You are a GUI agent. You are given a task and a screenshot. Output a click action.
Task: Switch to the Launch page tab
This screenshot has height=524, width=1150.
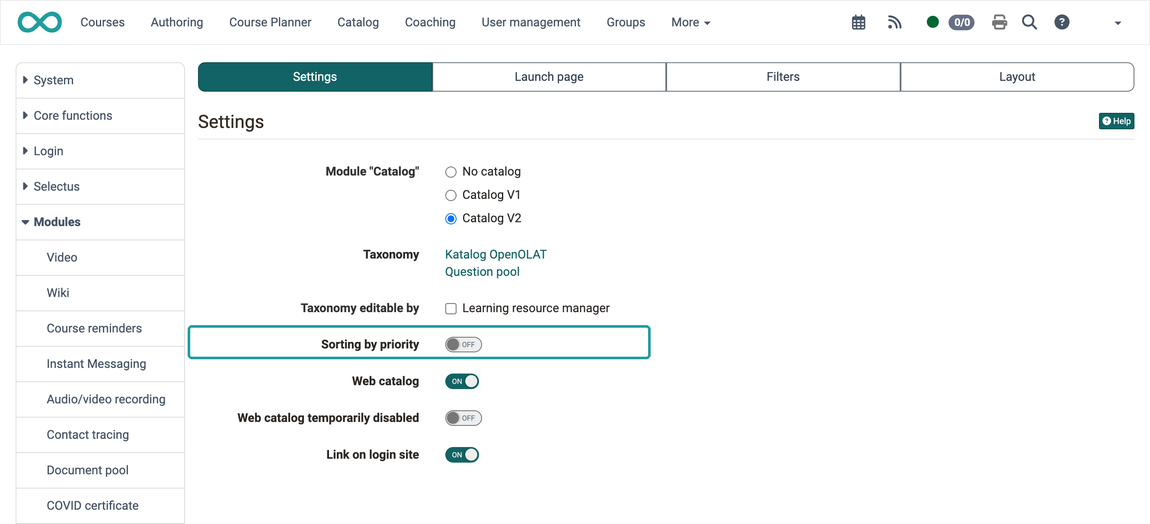coord(549,77)
